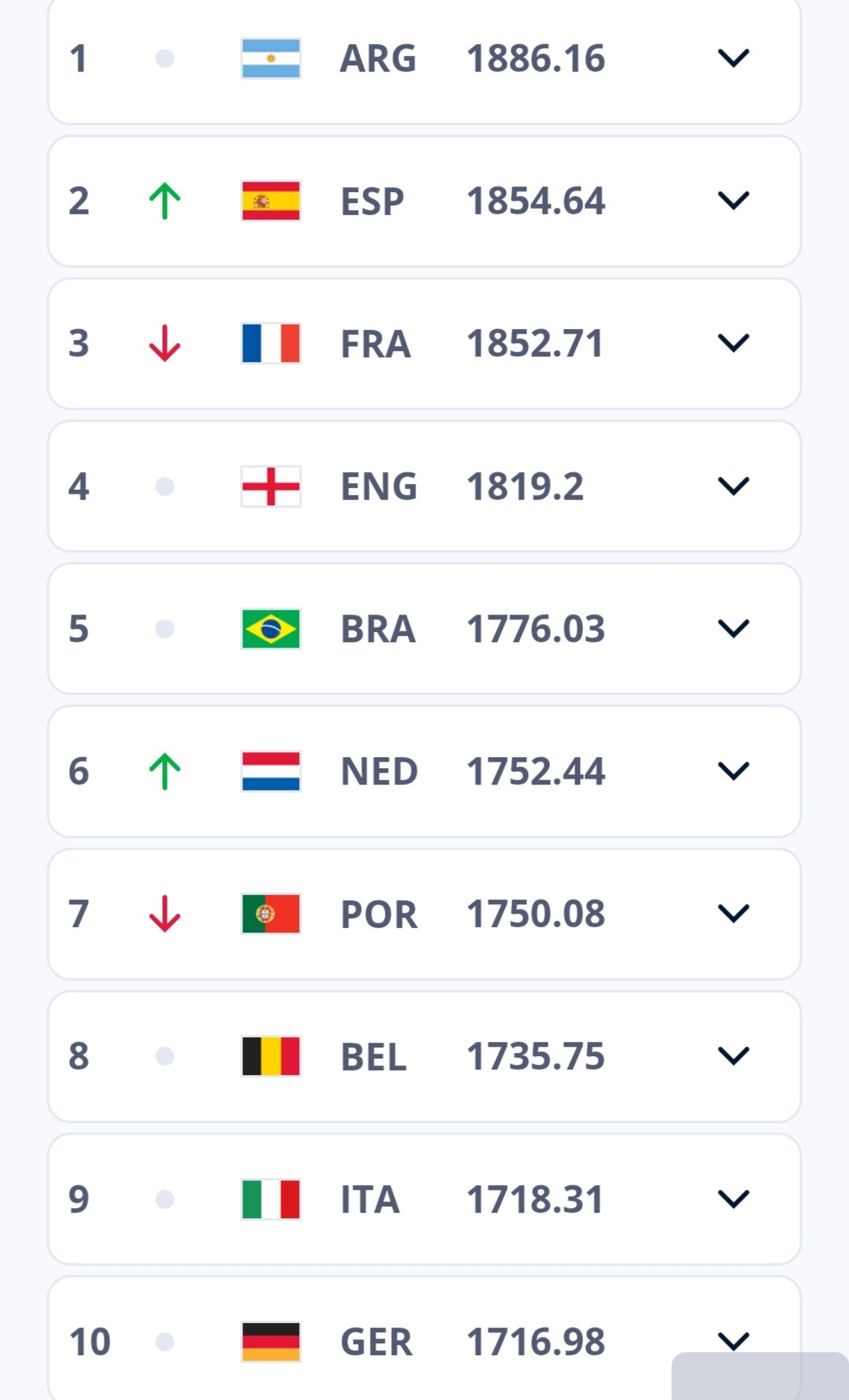Image resolution: width=849 pixels, height=1400 pixels.
Task: Click the Spain flag icon
Action: pyautogui.click(x=271, y=201)
